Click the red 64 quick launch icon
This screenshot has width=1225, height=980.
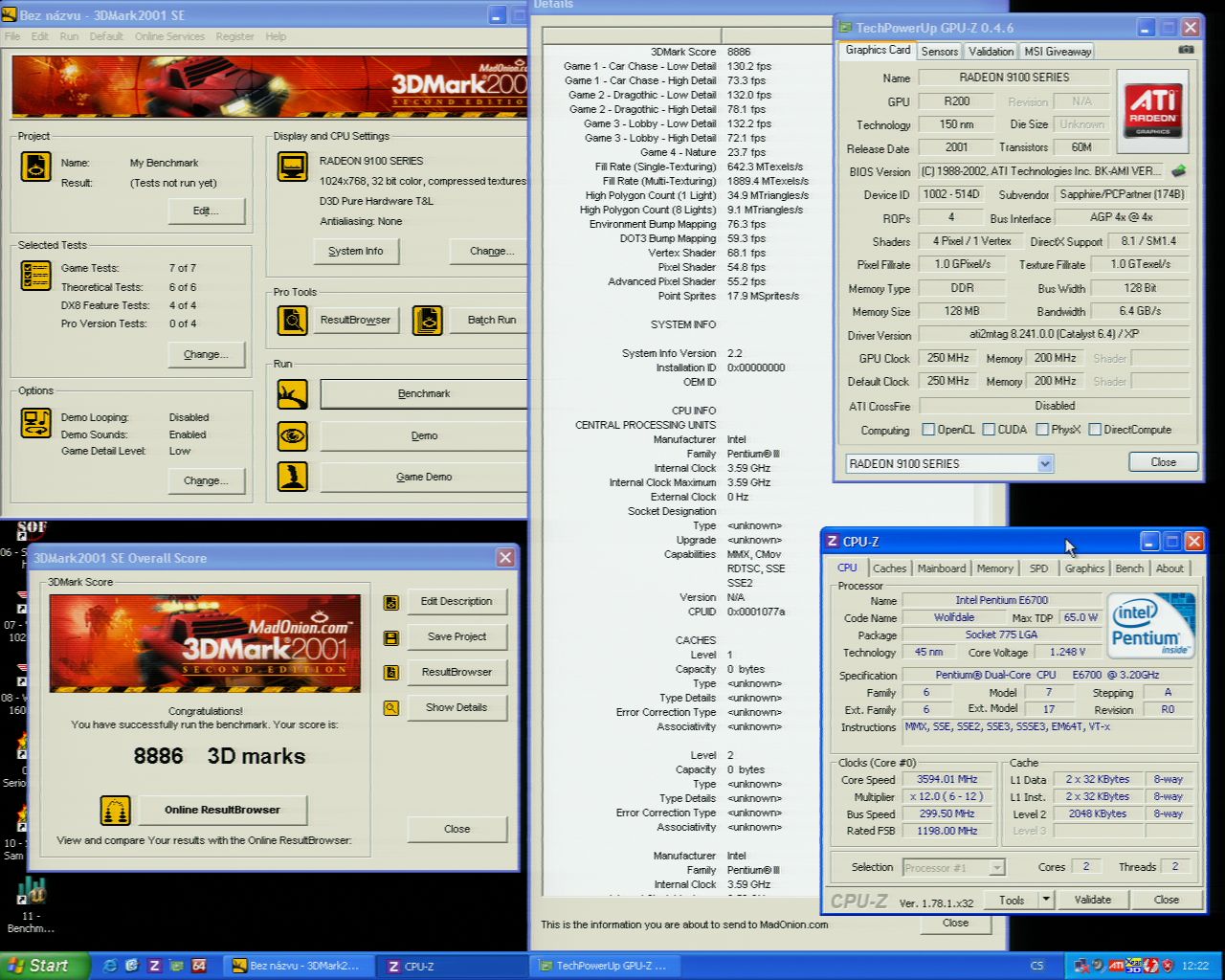(199, 966)
